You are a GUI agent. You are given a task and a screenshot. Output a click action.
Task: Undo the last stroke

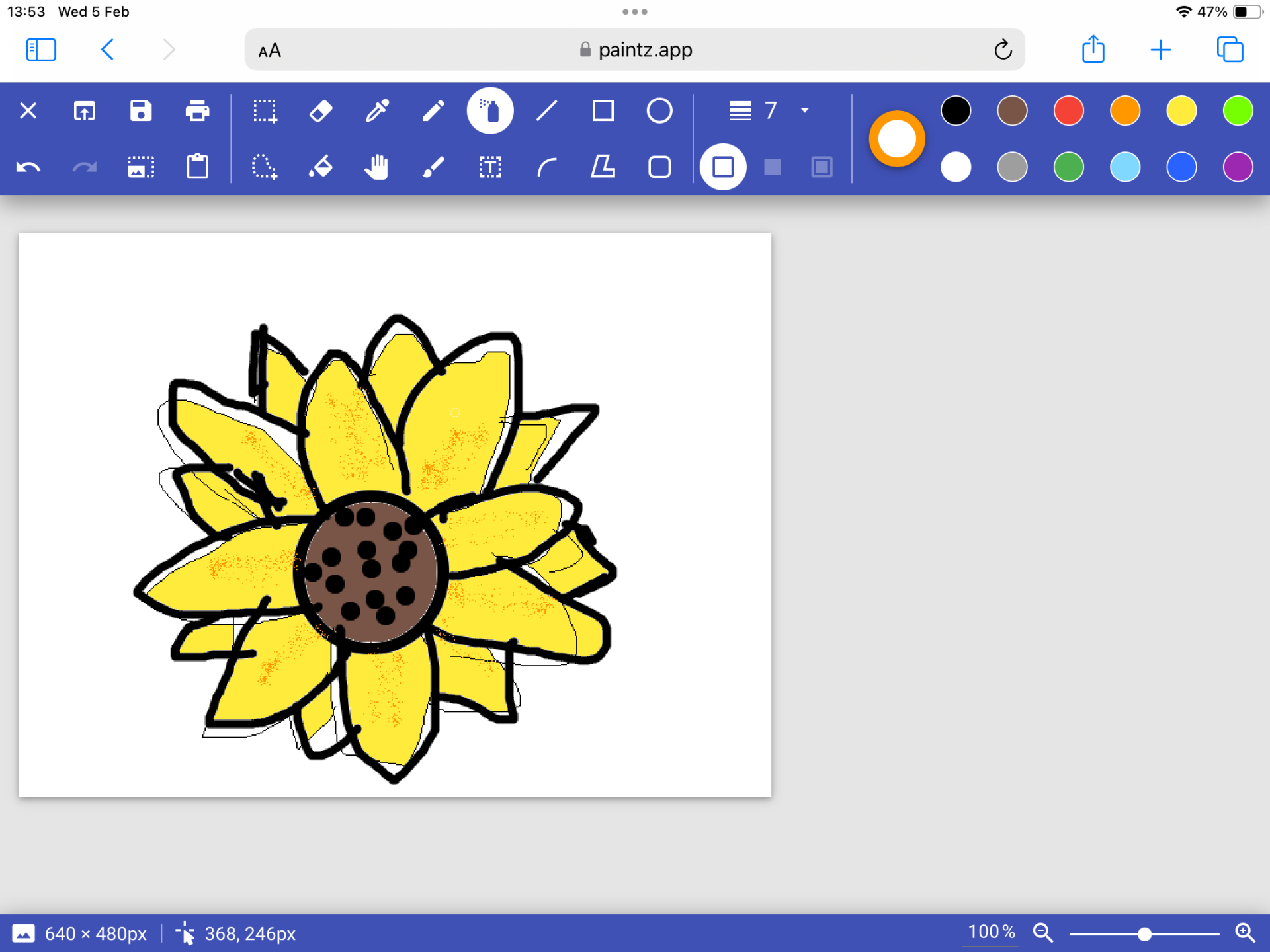pyautogui.click(x=28, y=167)
